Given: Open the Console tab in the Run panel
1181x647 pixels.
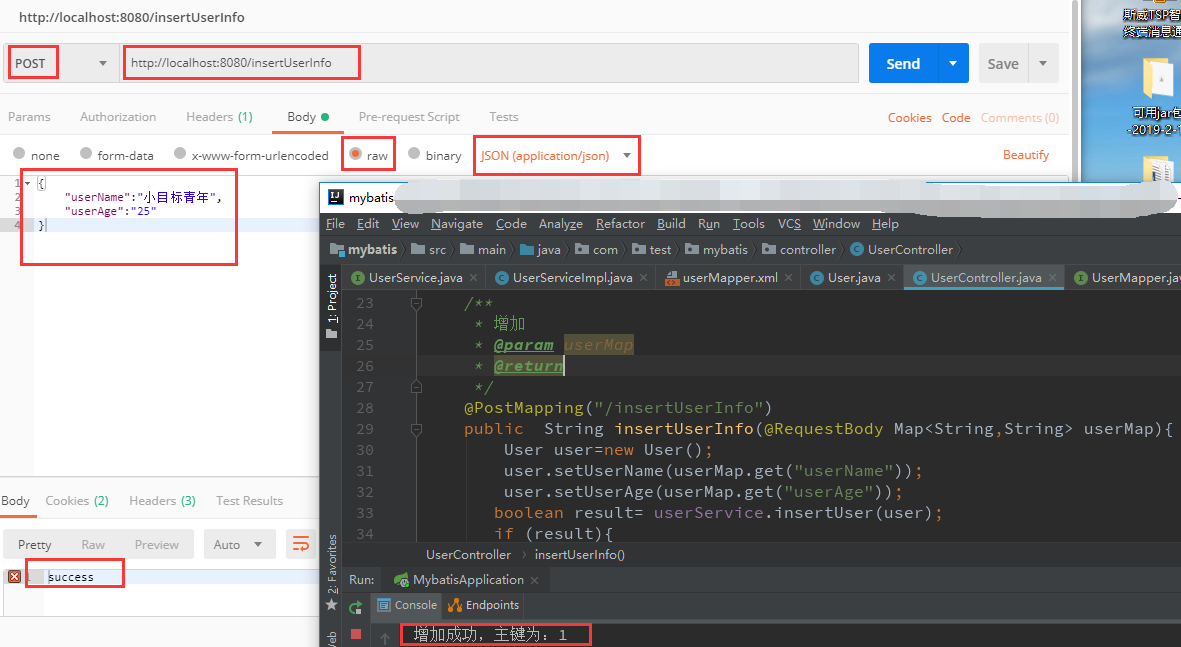Looking at the screenshot, I should (x=407, y=605).
